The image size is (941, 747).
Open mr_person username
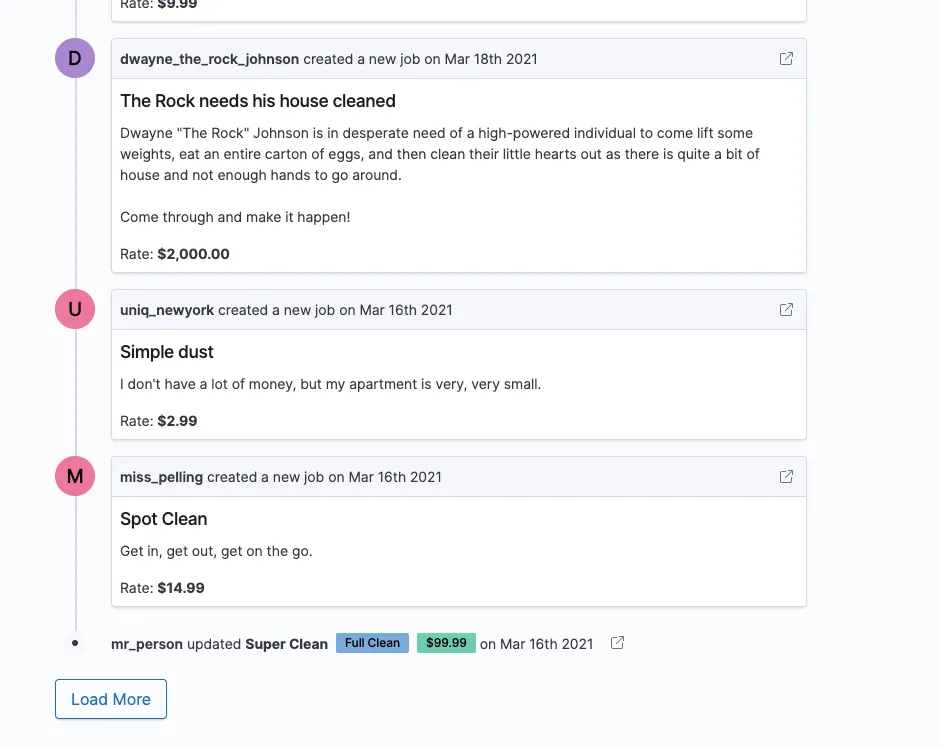pyautogui.click(x=147, y=644)
